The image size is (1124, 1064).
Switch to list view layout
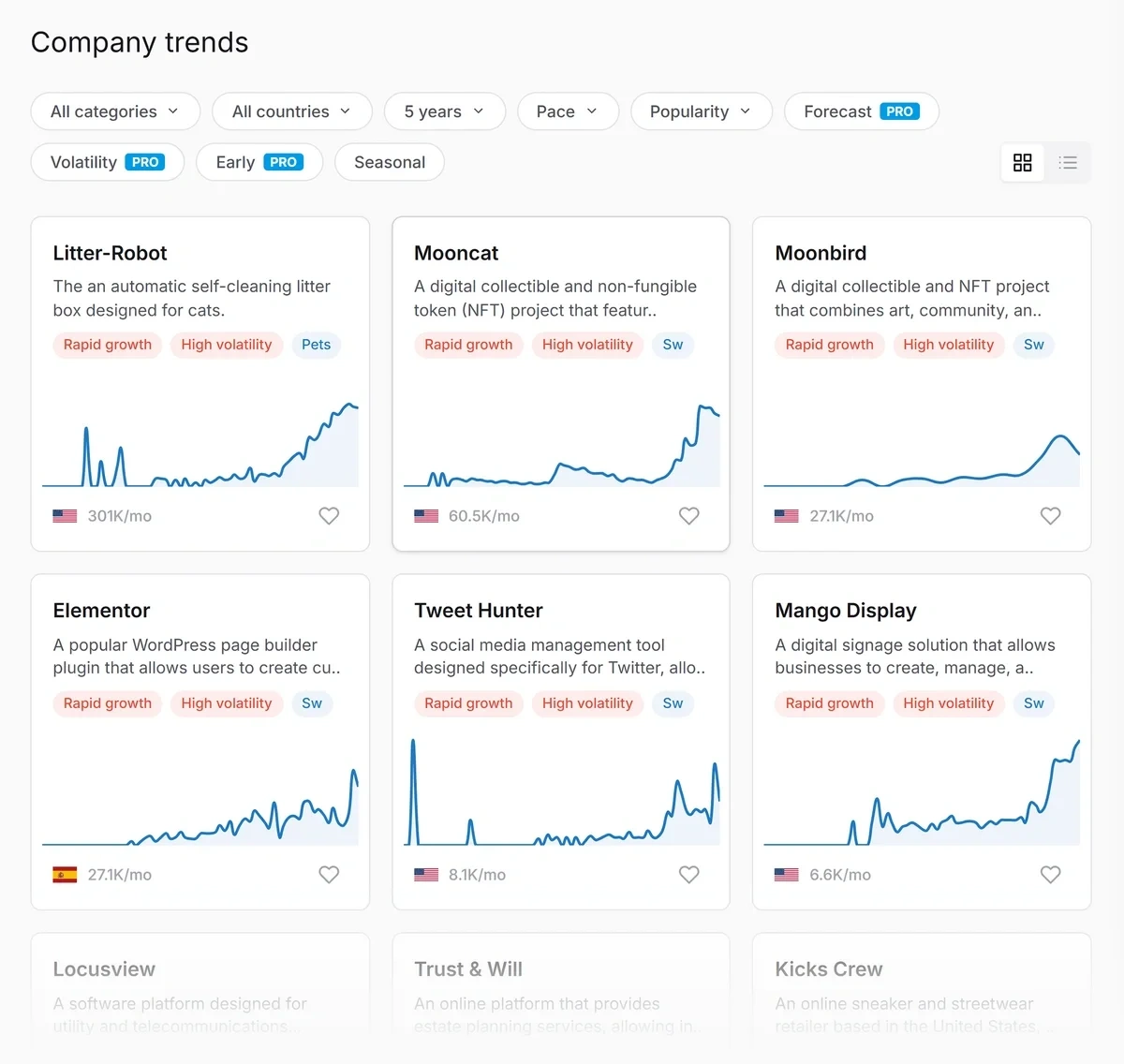coord(1068,163)
